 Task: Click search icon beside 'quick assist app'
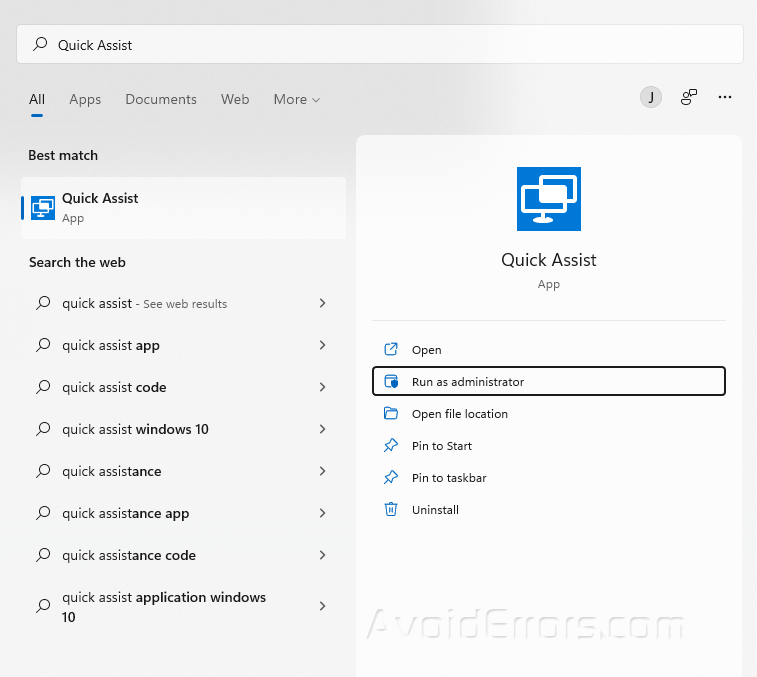[x=43, y=345]
